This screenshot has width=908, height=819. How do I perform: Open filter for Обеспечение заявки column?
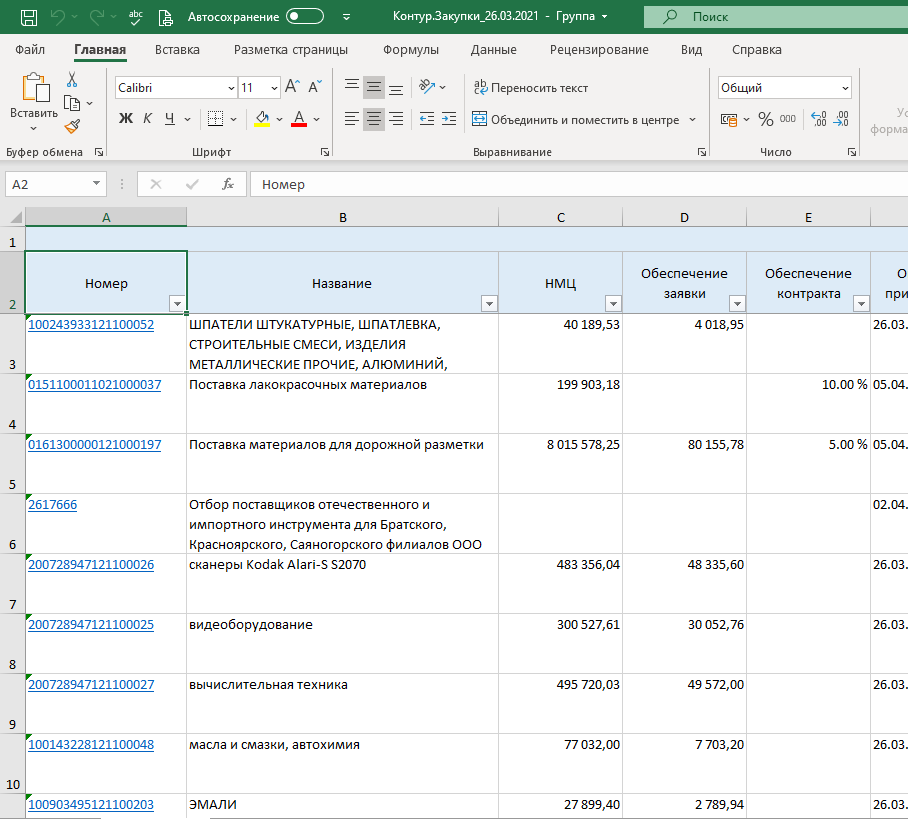click(737, 304)
